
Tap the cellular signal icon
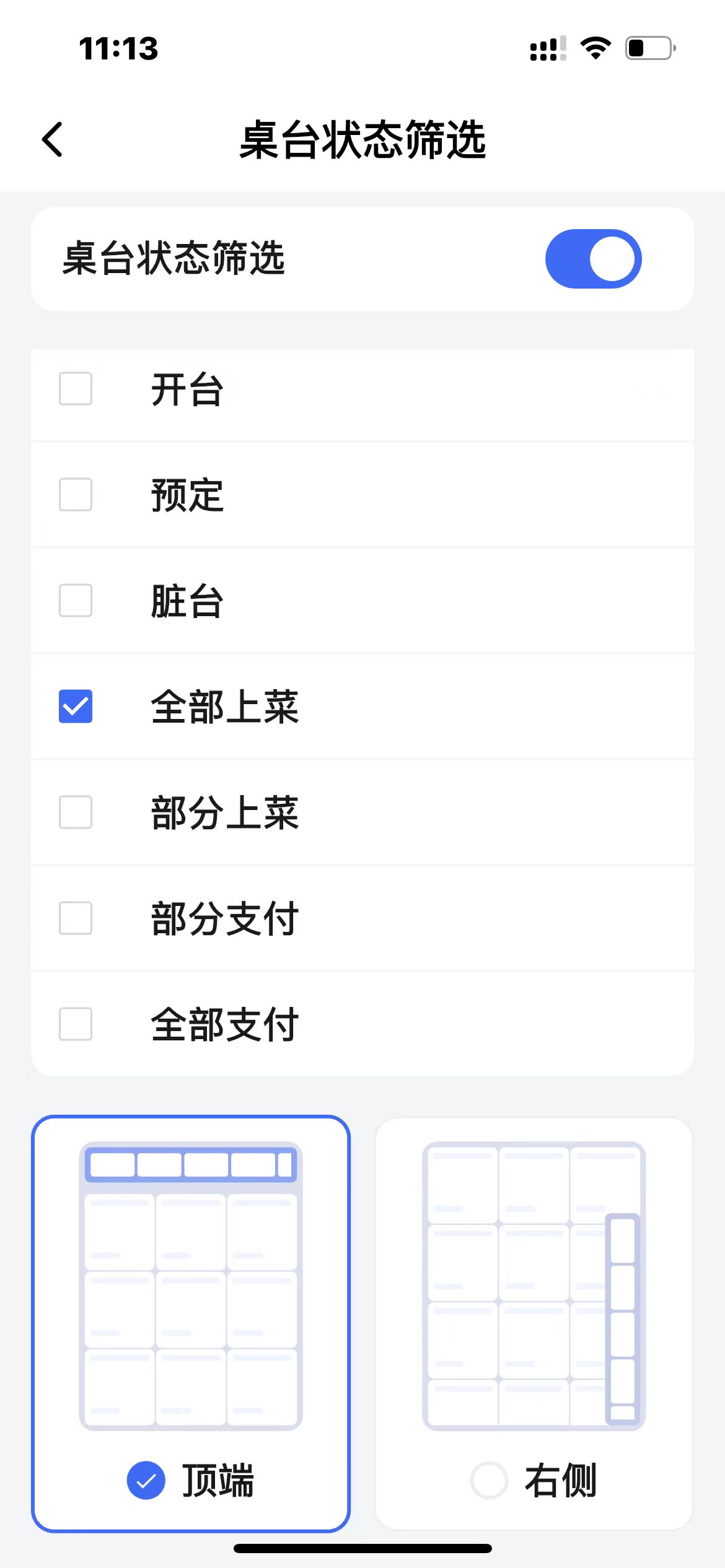click(x=548, y=48)
